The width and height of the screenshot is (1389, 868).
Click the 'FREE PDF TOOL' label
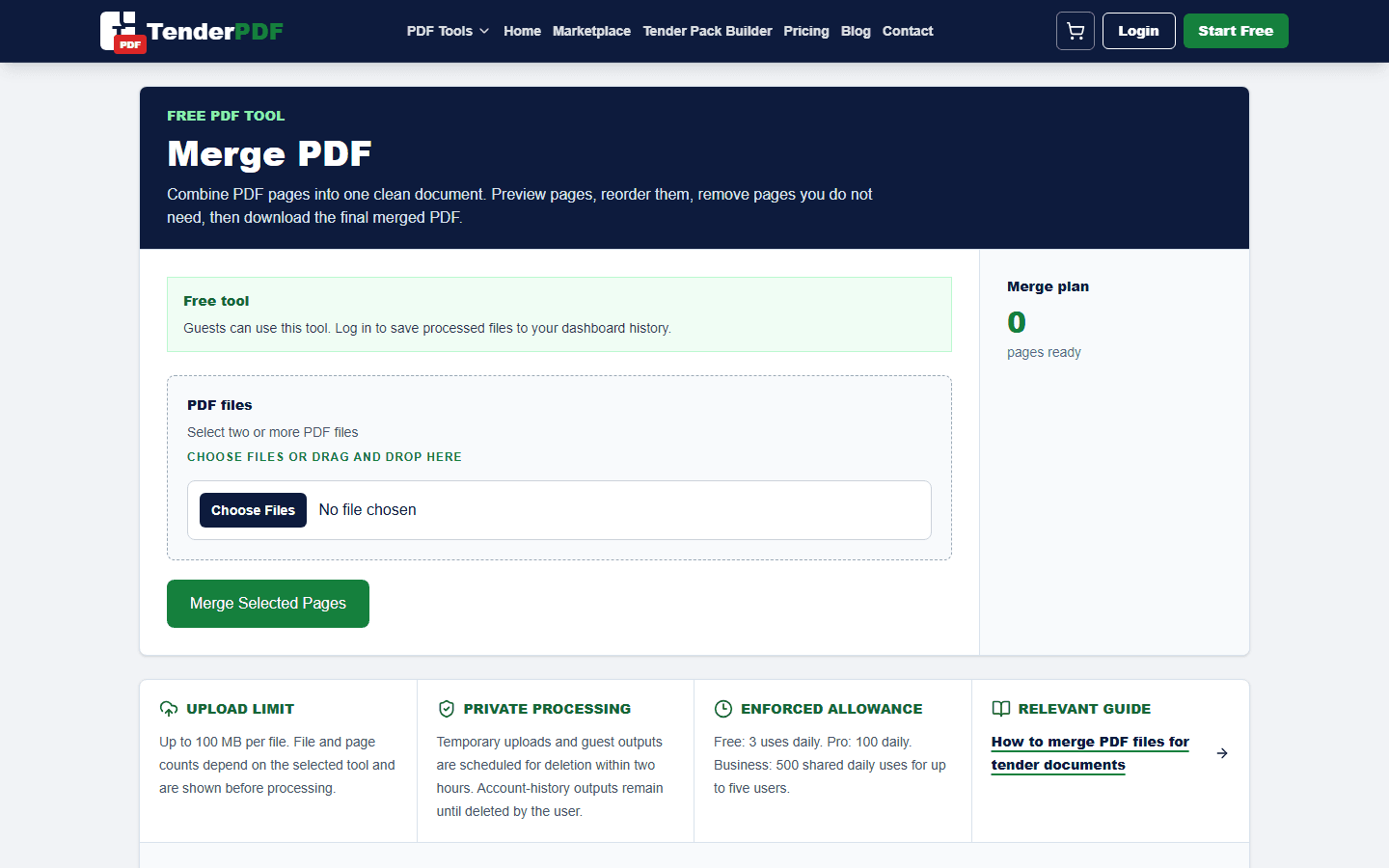[x=226, y=116]
